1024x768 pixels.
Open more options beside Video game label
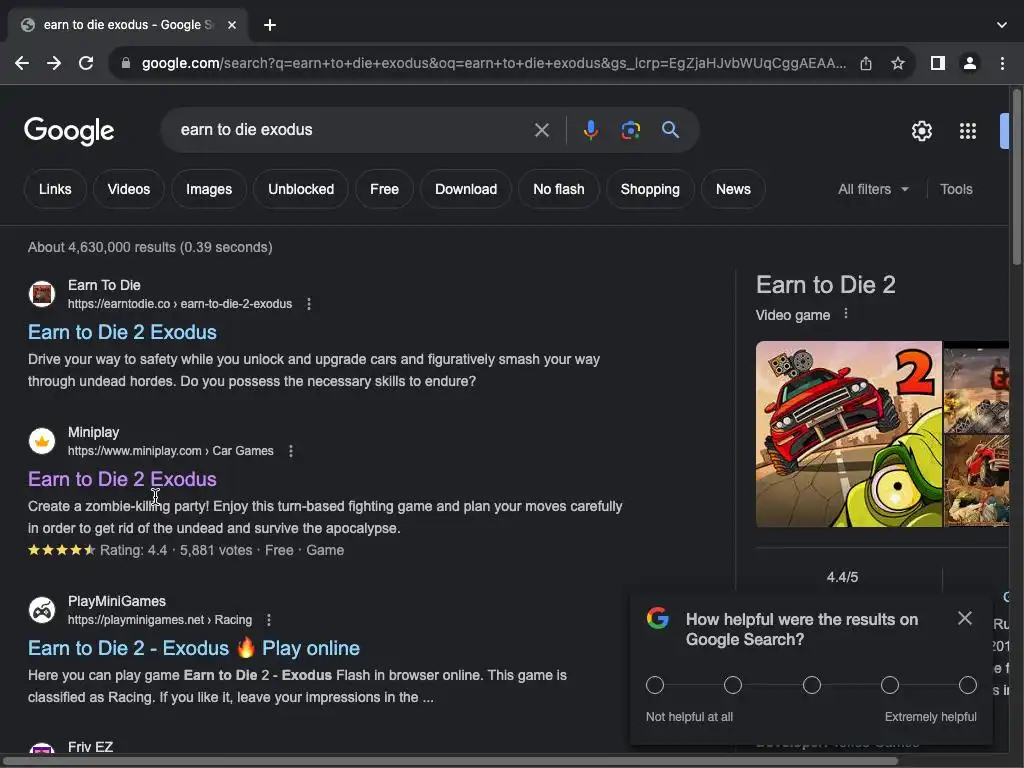846,313
